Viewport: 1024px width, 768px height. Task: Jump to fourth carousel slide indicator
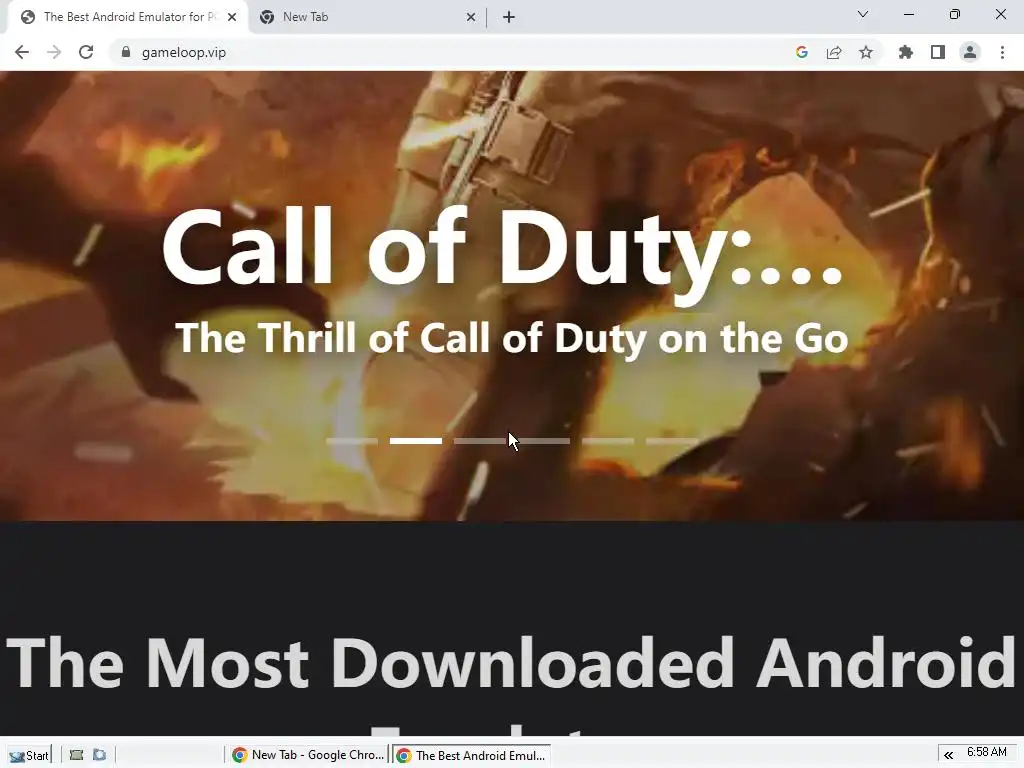point(544,441)
